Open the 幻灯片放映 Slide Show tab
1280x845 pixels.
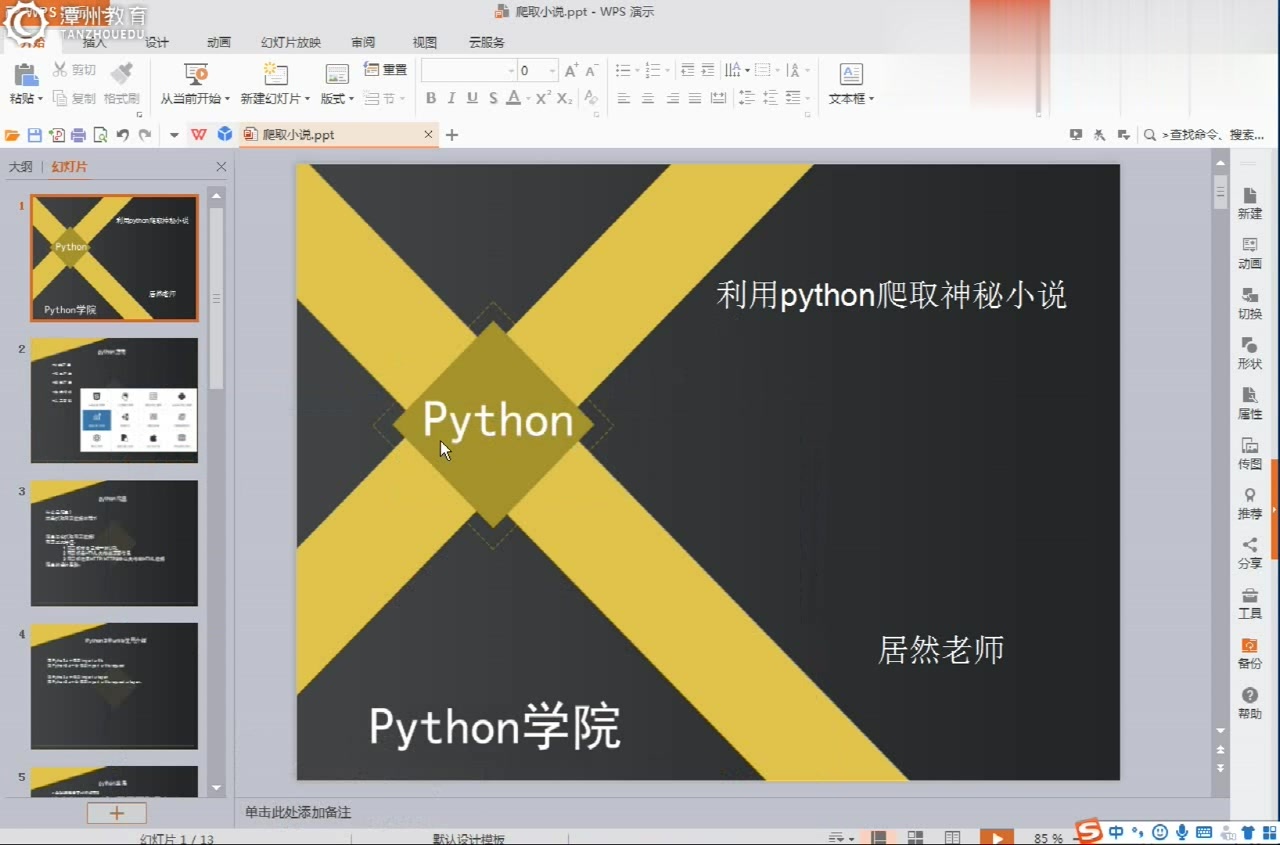tap(291, 42)
